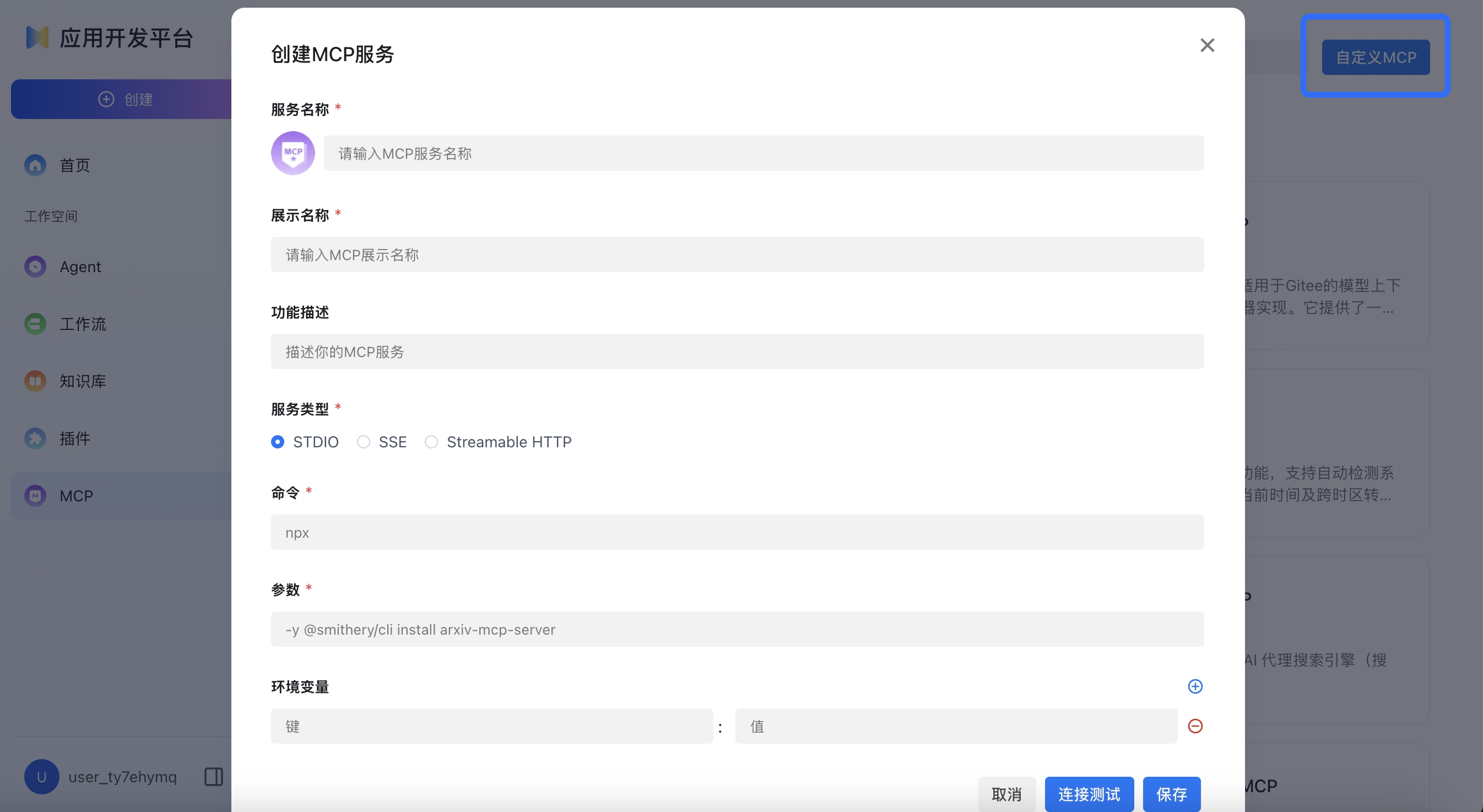The width and height of the screenshot is (1483, 812).
Task: Click the 连接测试 connection test button
Action: coord(1089,794)
